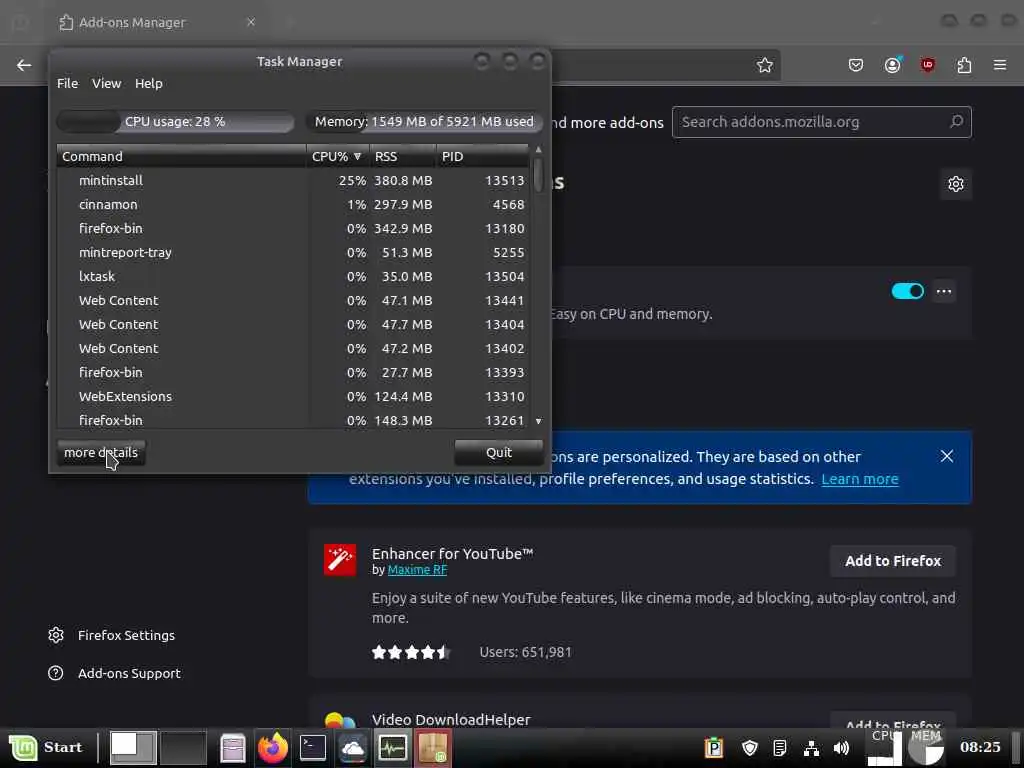1024x768 pixels.
Task: Open the Firefox account icon
Action: pyautogui.click(x=892, y=65)
